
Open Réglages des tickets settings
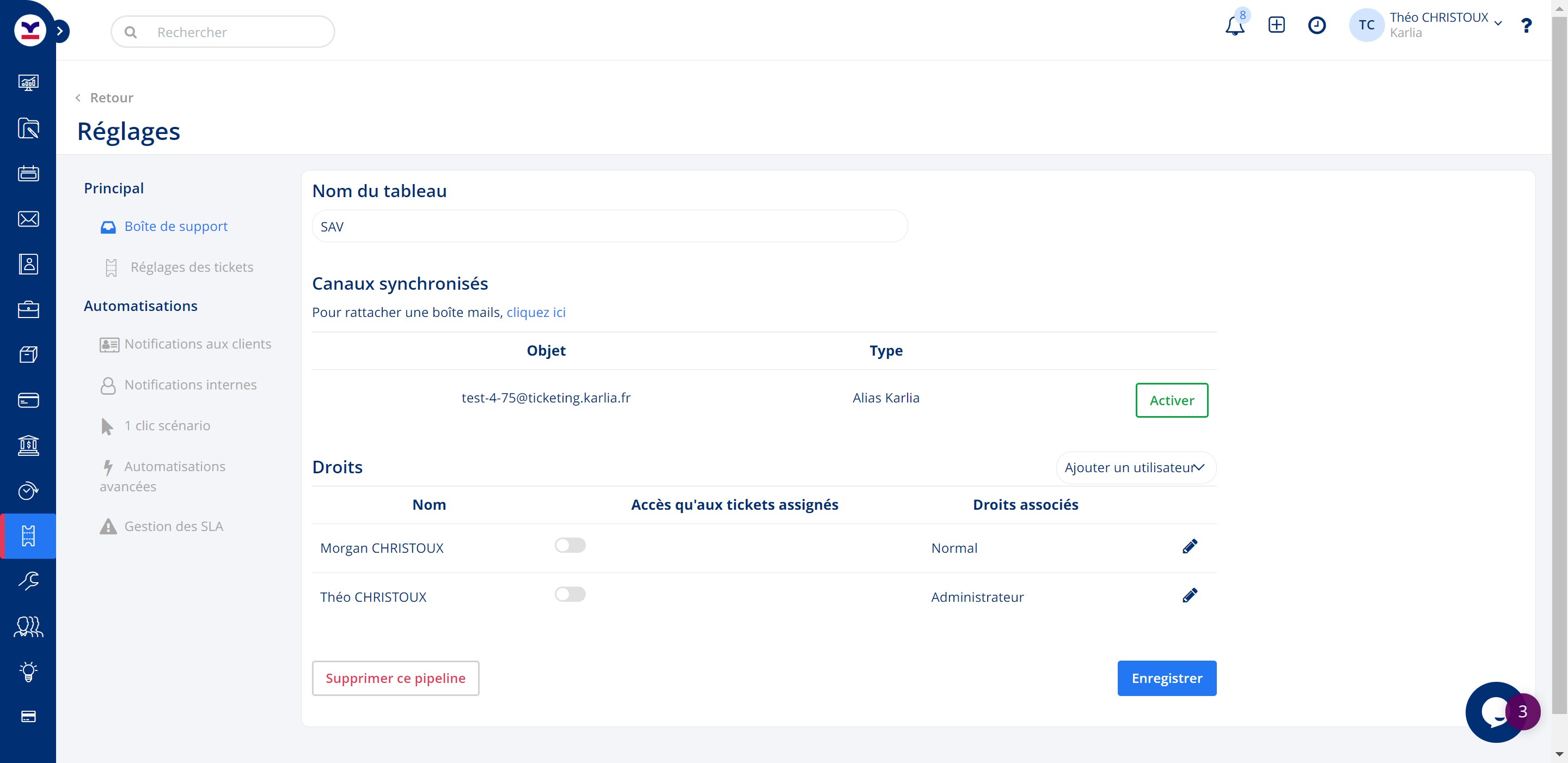[x=191, y=267]
